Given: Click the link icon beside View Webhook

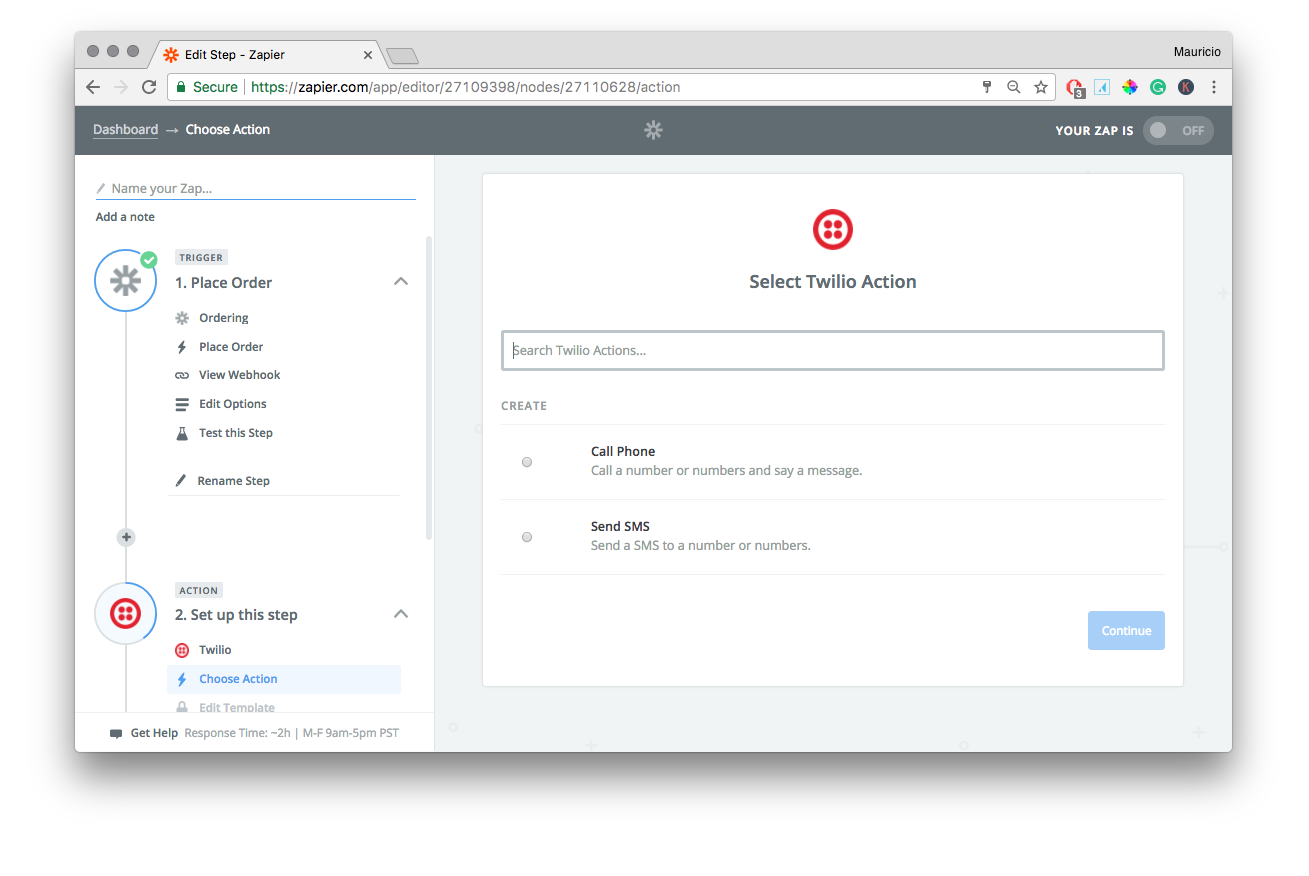Looking at the screenshot, I should (x=182, y=375).
